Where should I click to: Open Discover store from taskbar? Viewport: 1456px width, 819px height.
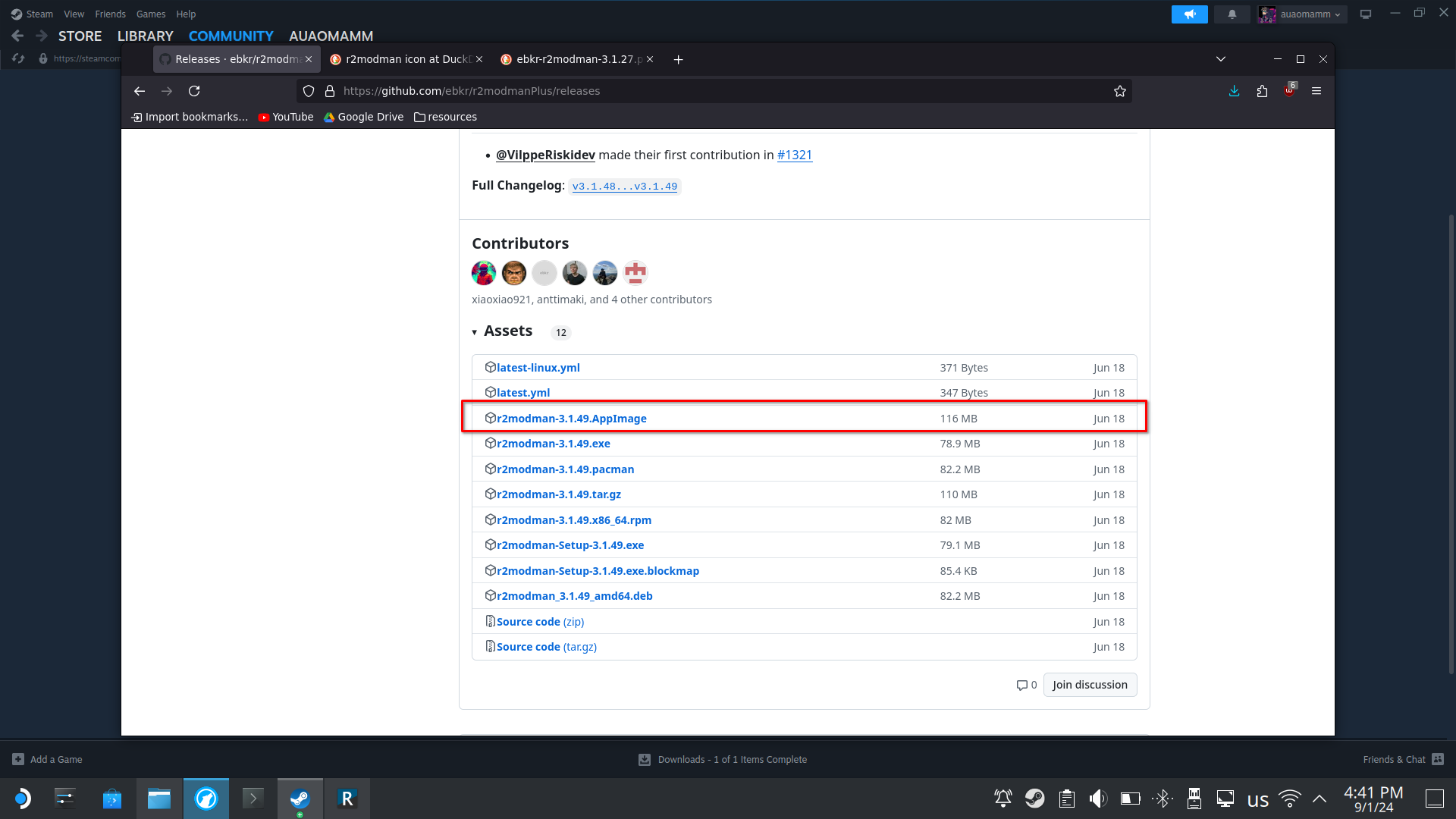point(112,799)
